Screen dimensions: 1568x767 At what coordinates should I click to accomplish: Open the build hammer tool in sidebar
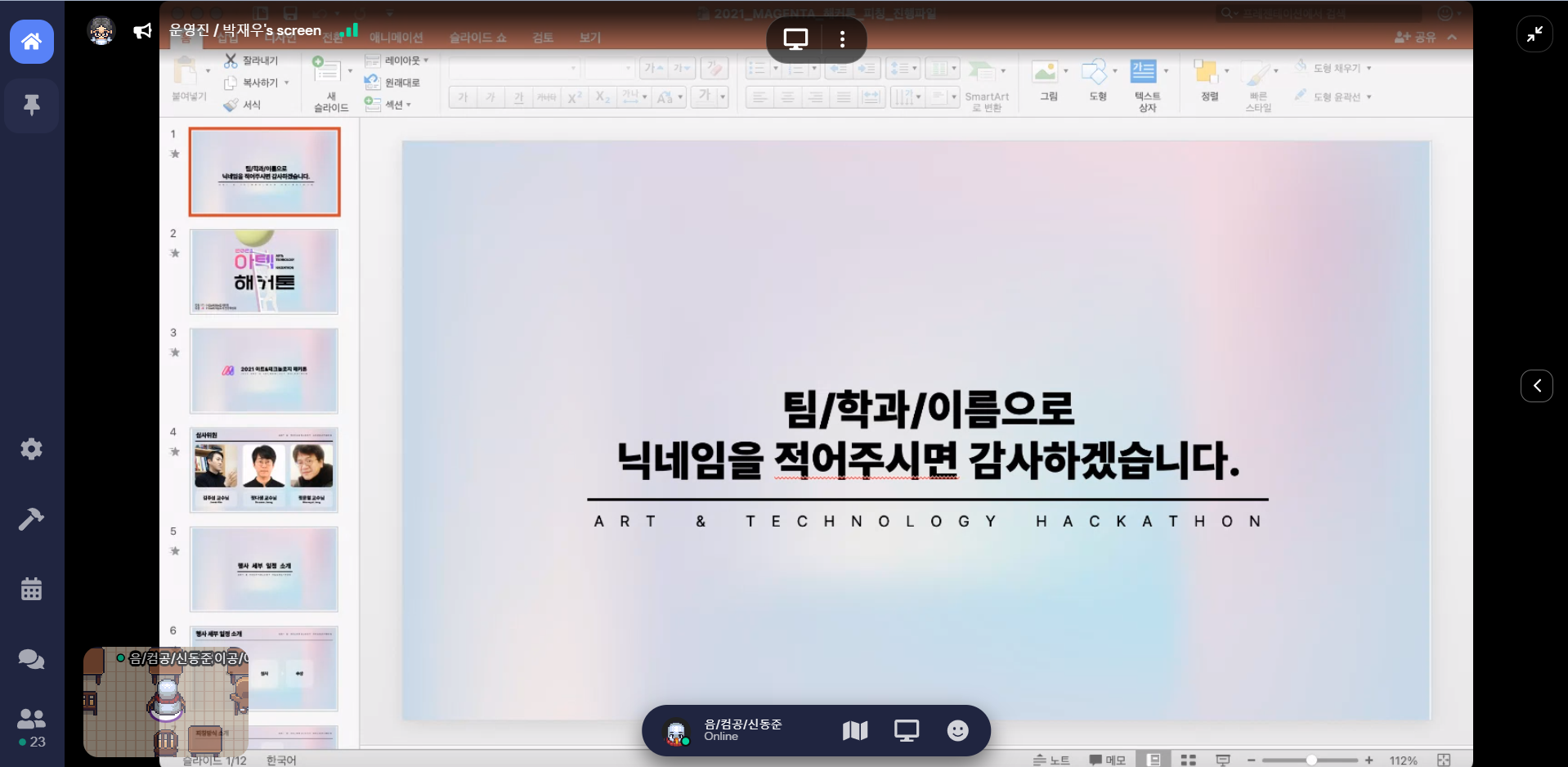[x=31, y=519]
